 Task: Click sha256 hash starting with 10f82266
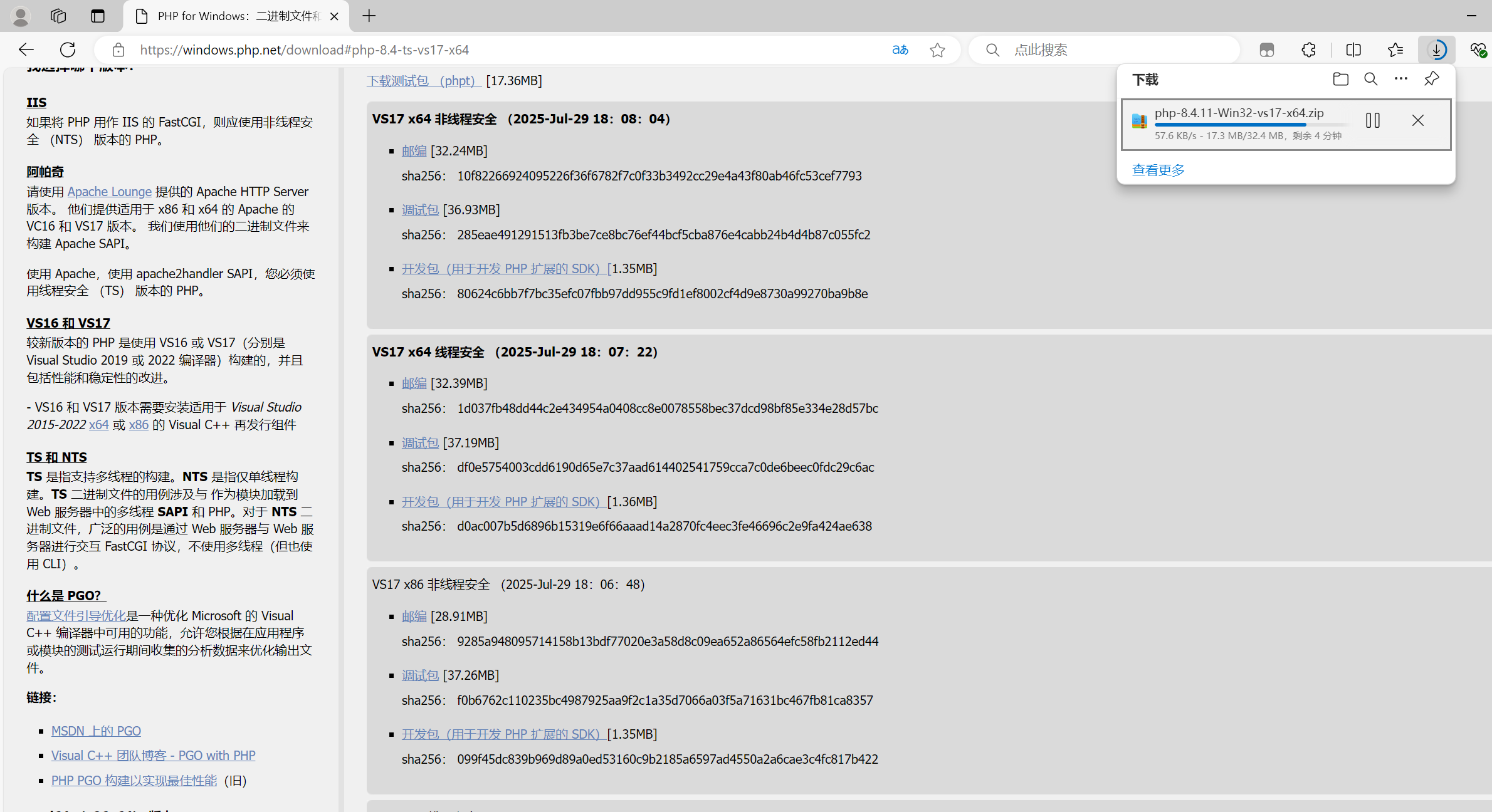(x=659, y=176)
